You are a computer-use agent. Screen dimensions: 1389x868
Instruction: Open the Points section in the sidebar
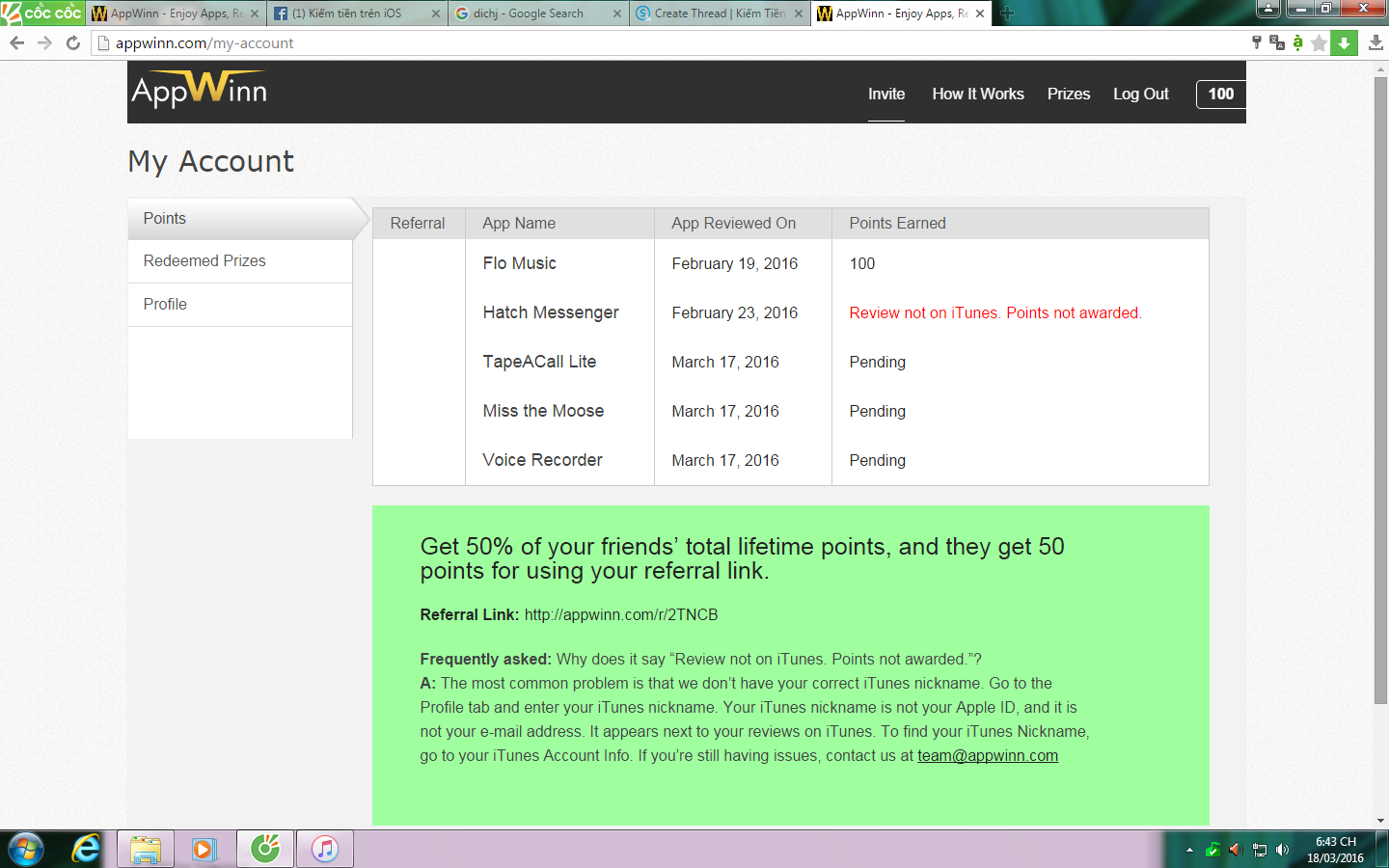(x=240, y=219)
